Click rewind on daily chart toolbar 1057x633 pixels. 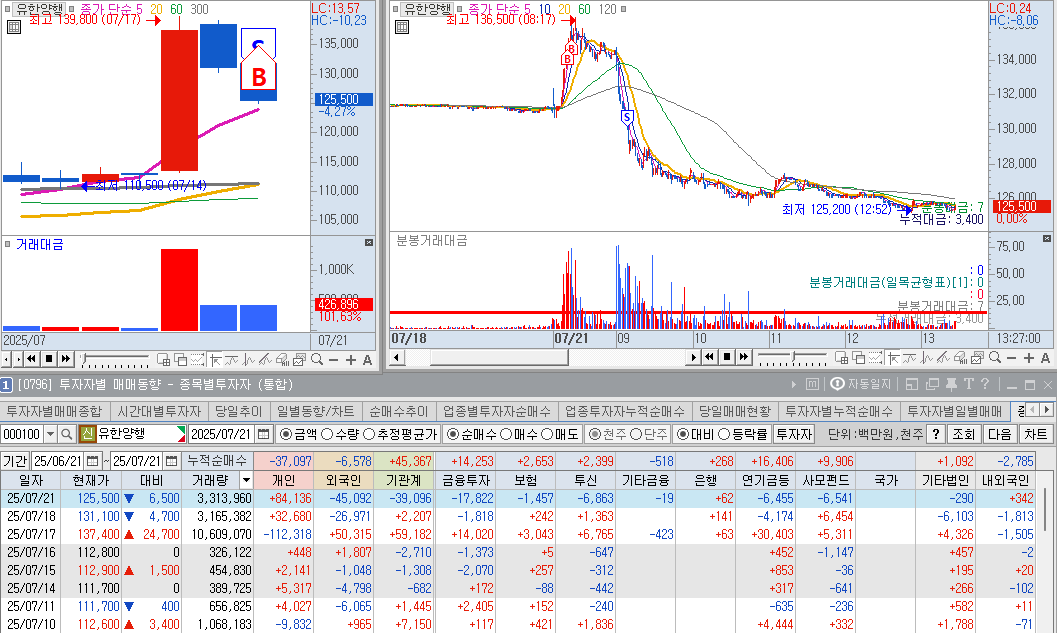(x=31, y=359)
